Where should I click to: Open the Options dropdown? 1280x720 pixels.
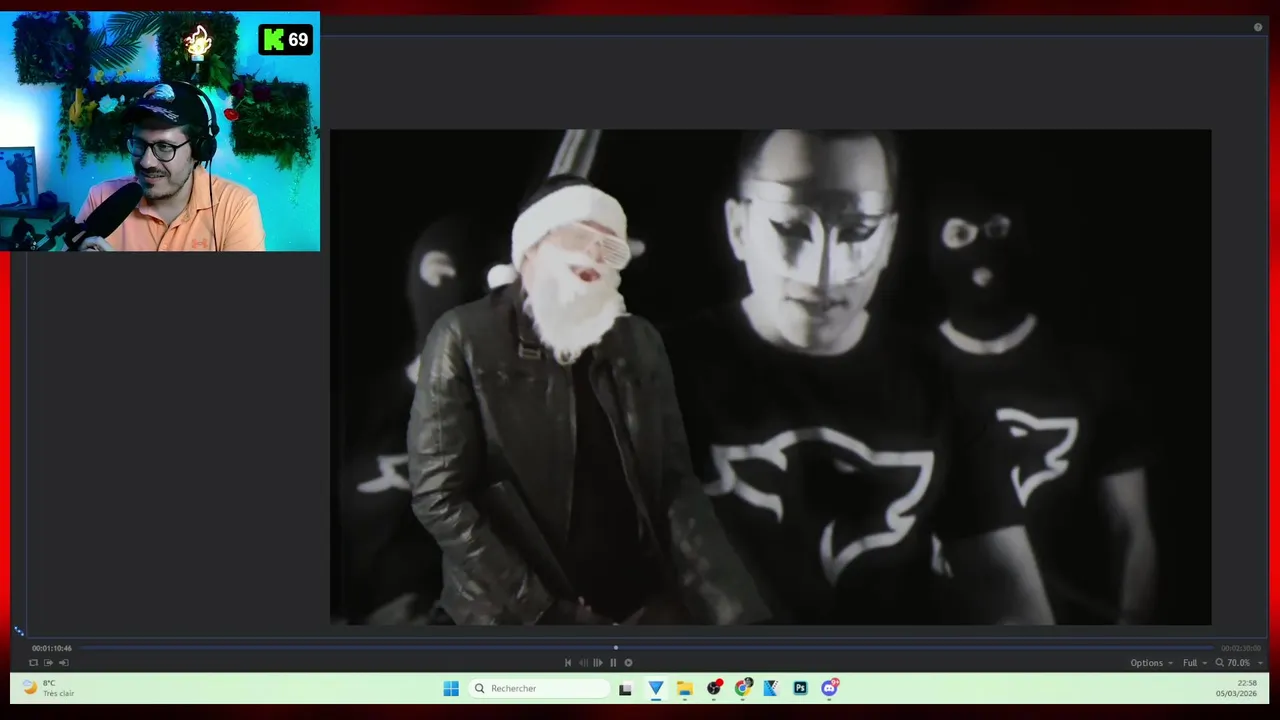(x=1151, y=662)
